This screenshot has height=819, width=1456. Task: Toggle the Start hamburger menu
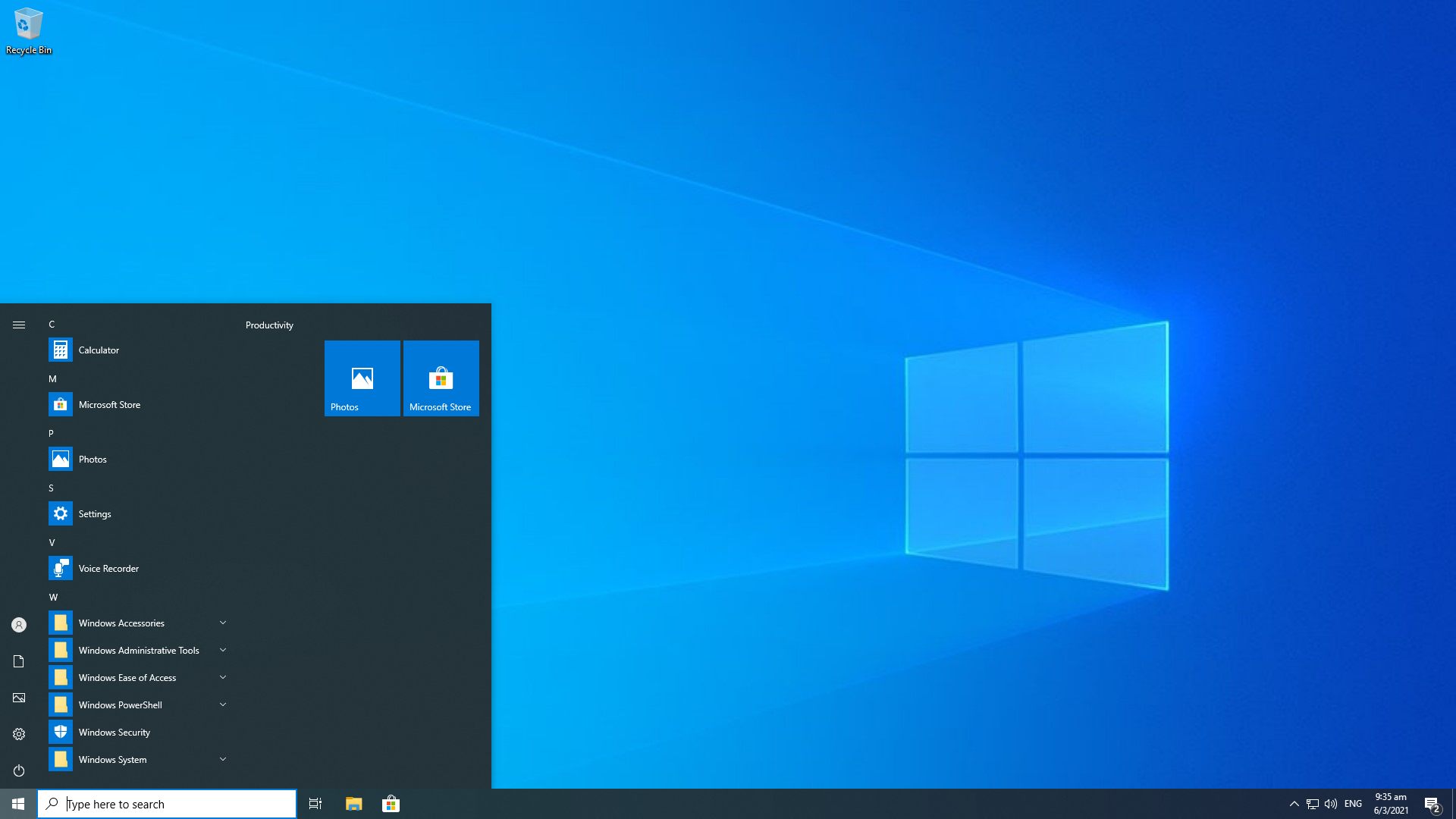pyautogui.click(x=19, y=325)
